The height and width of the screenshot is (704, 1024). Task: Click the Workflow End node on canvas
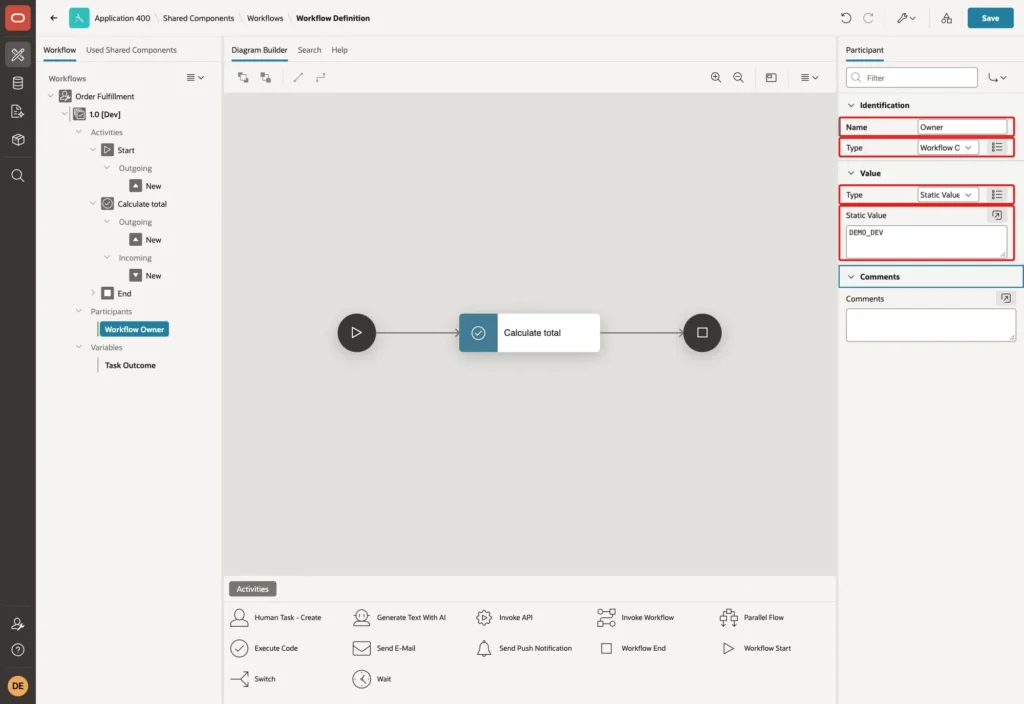click(702, 332)
